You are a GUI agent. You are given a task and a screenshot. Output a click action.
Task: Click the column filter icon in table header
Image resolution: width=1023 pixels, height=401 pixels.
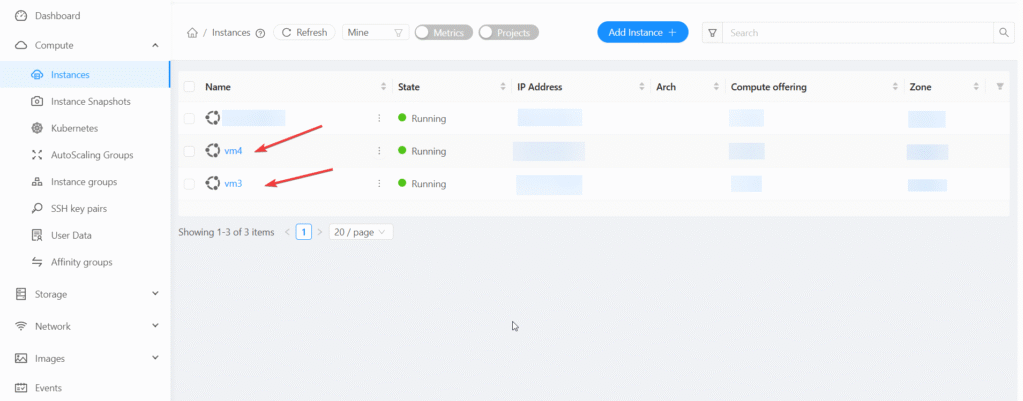[1000, 87]
